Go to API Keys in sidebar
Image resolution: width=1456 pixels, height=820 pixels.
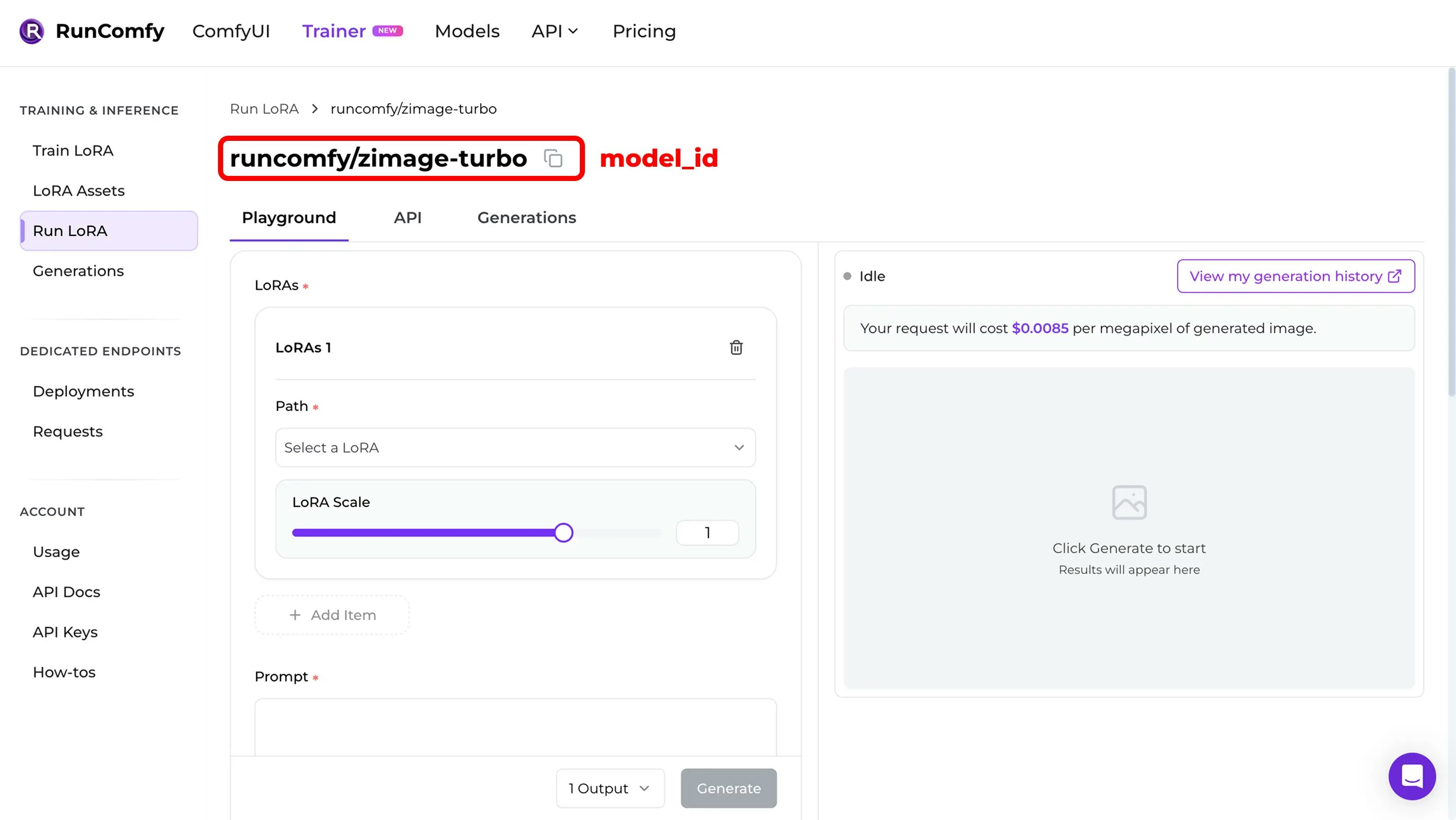(65, 632)
